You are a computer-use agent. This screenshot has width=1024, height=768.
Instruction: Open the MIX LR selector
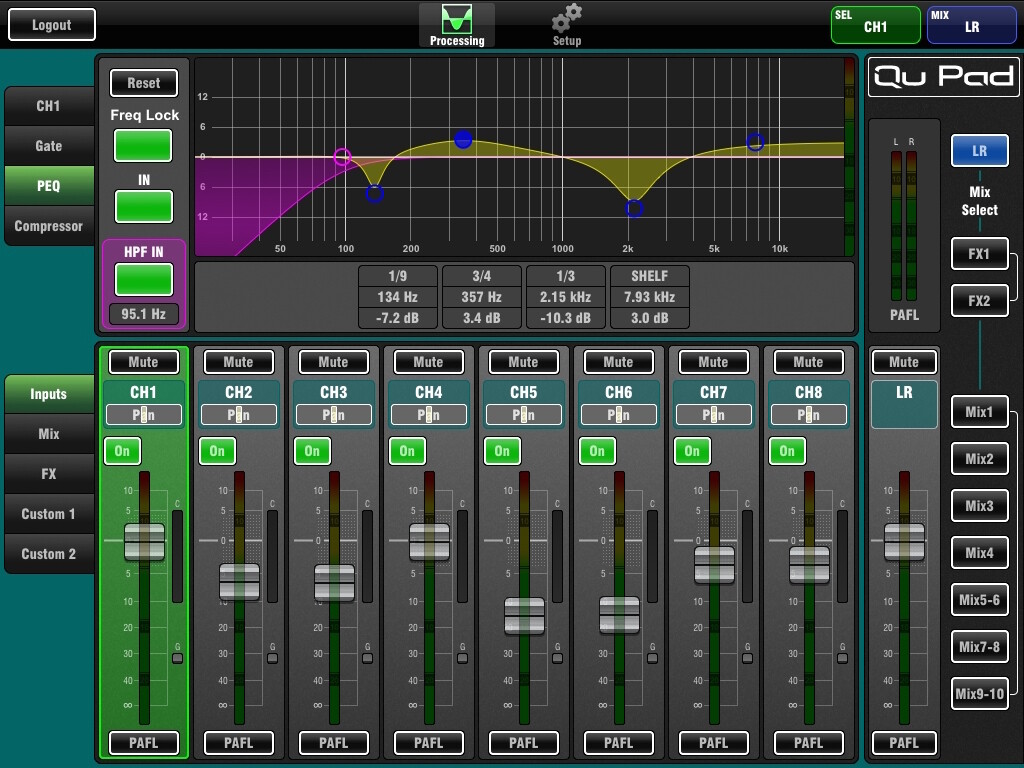pyautogui.click(x=971, y=25)
